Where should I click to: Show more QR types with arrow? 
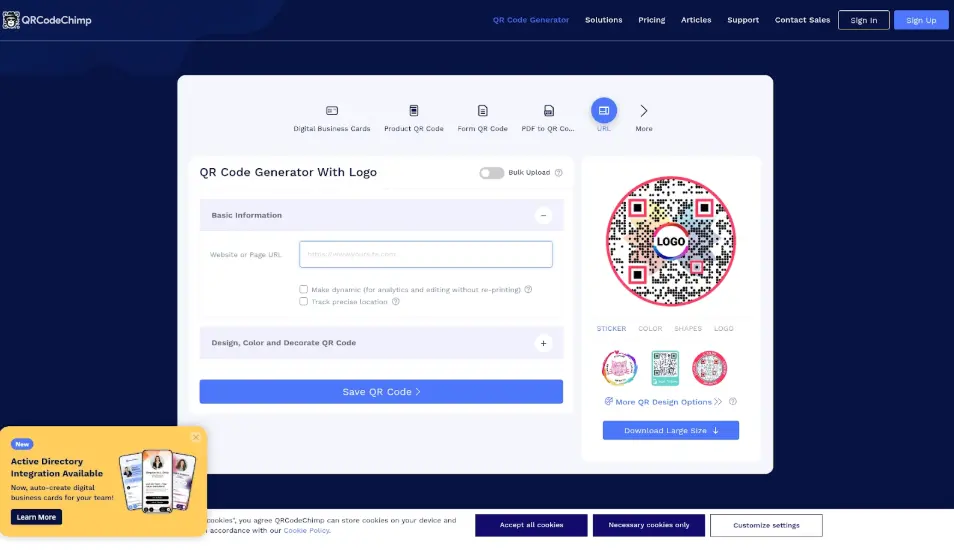[644, 111]
